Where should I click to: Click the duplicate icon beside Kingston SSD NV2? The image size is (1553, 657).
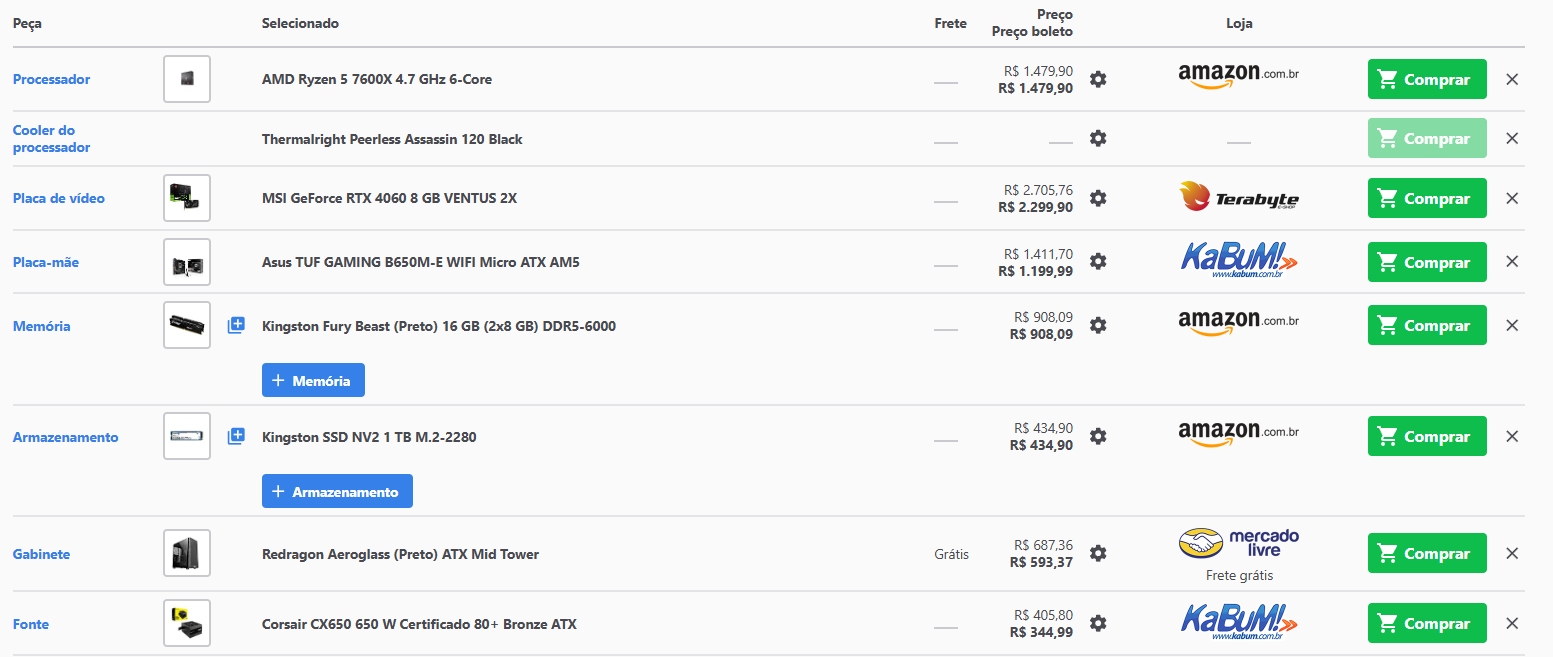coord(236,436)
